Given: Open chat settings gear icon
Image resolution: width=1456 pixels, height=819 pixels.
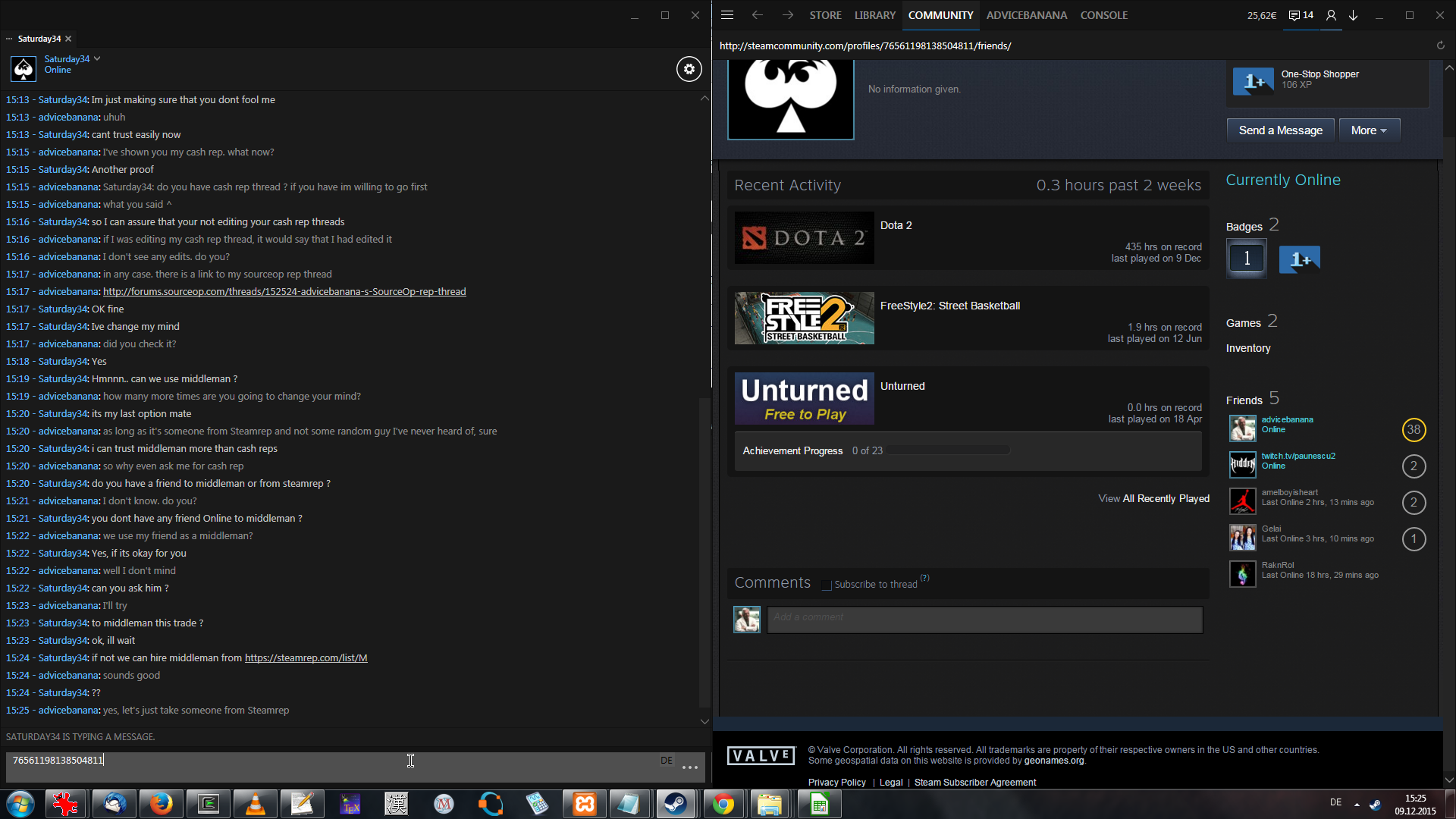Looking at the screenshot, I should pos(689,69).
